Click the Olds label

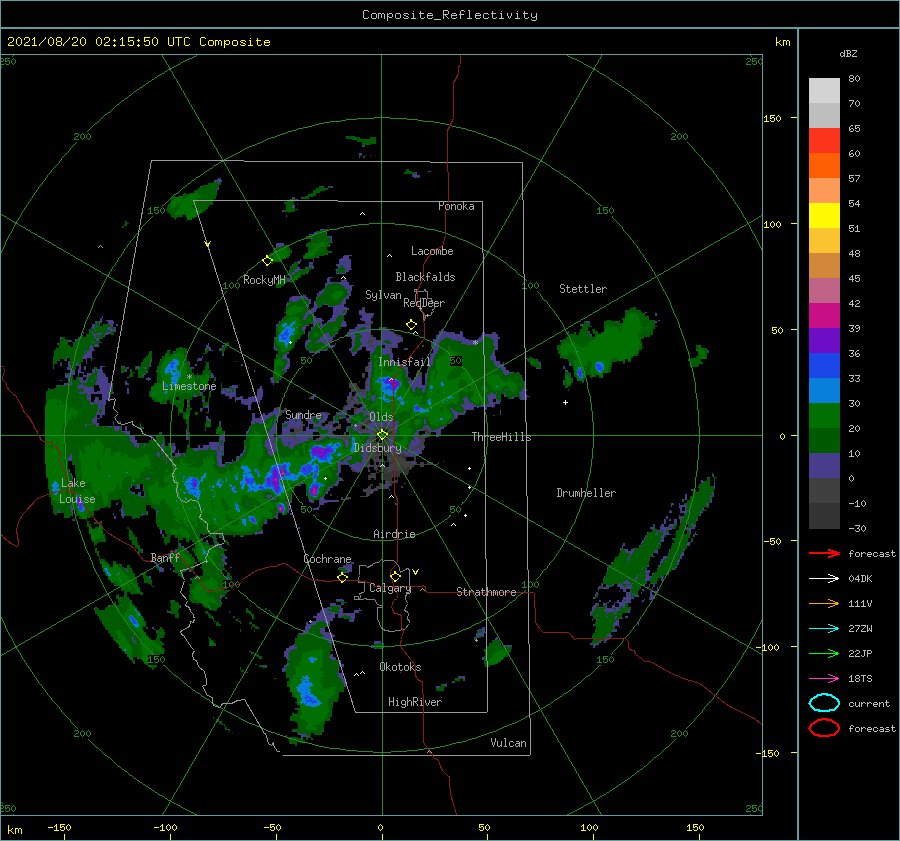coord(381,417)
